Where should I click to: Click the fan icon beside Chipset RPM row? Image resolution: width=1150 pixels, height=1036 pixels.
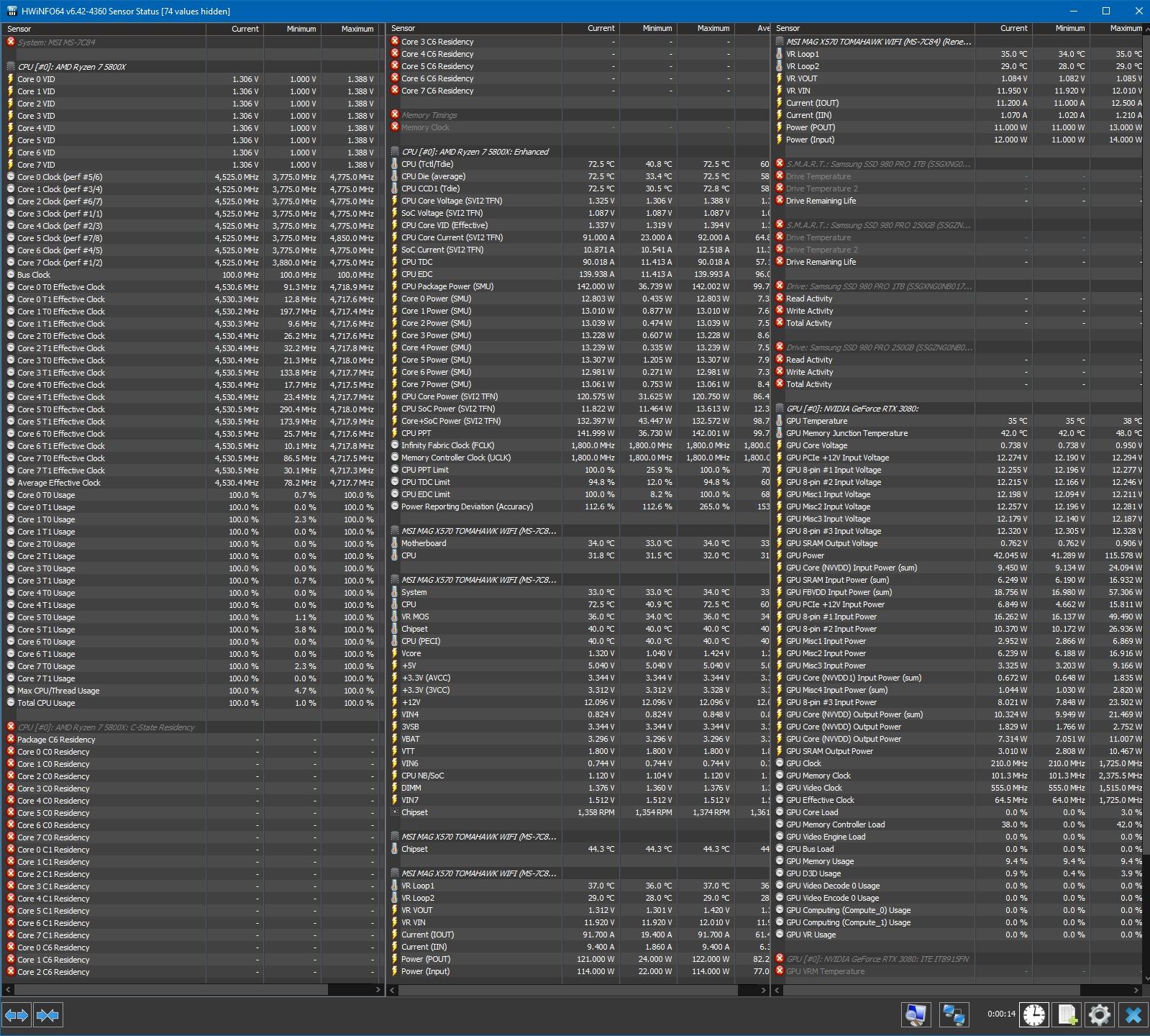point(395,812)
